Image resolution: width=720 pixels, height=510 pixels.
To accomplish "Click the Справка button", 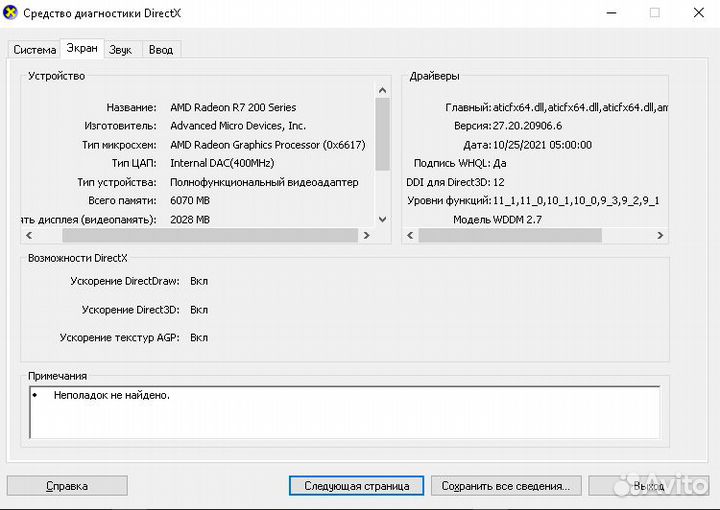I will [67, 486].
